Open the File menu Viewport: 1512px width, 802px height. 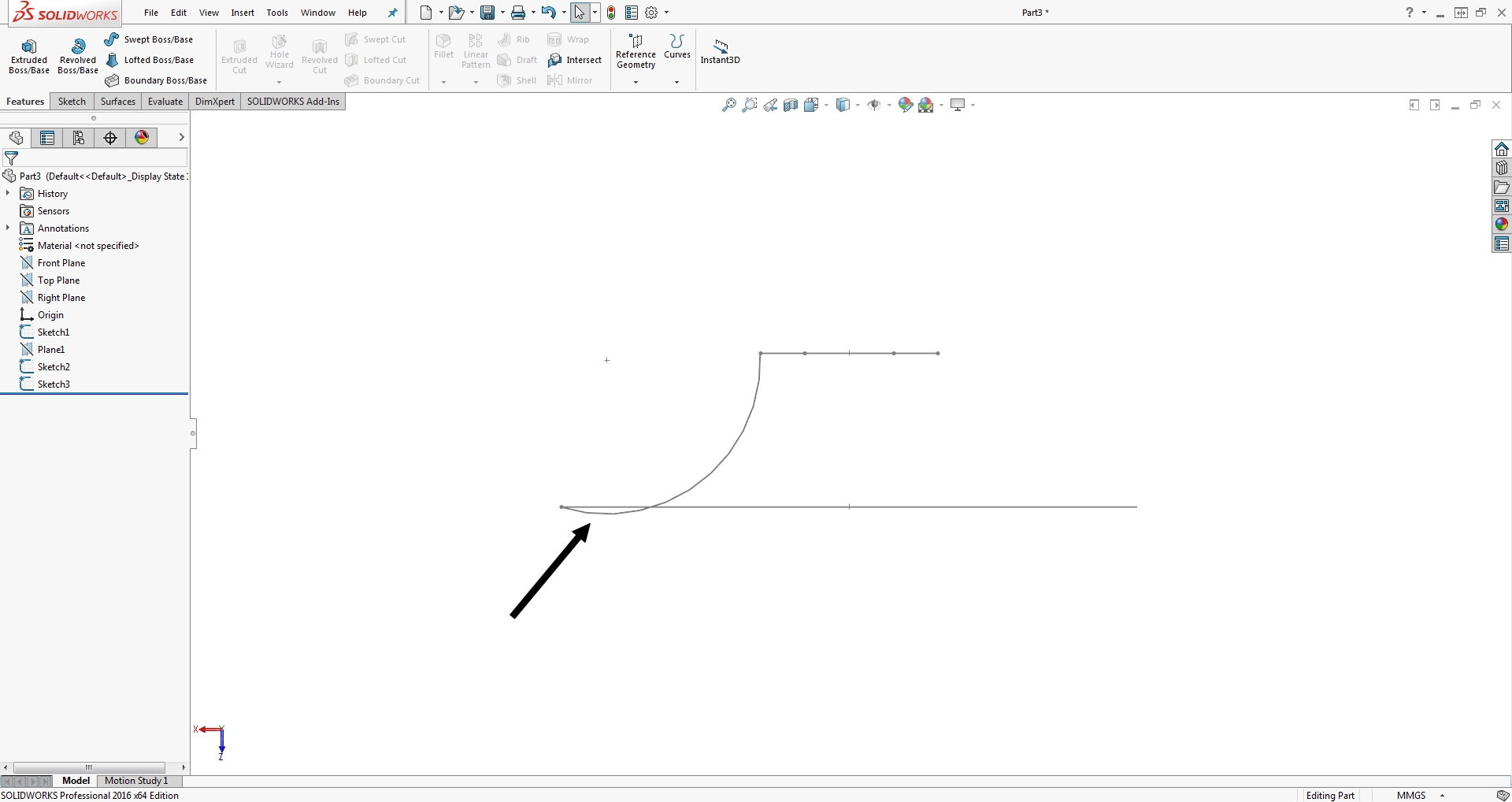point(151,13)
